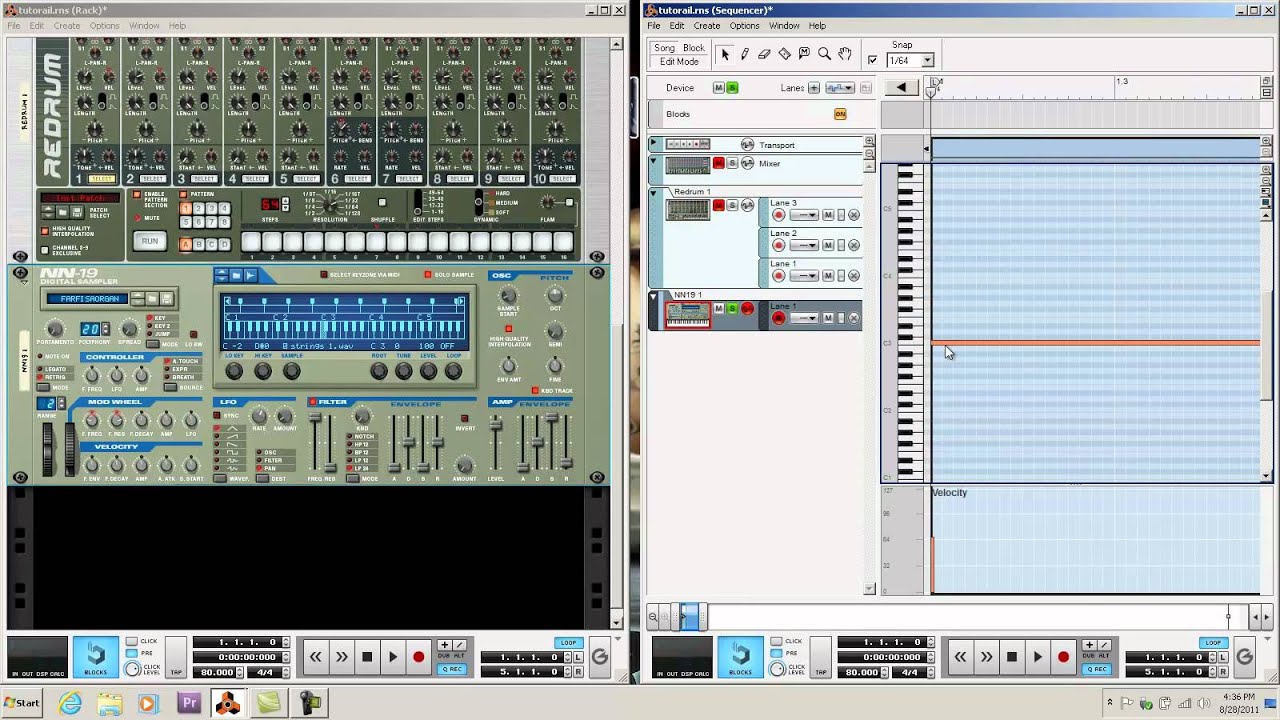The height and width of the screenshot is (720, 1280).
Task: Click Play in the Sequencer transport panel
Action: click(1038, 657)
